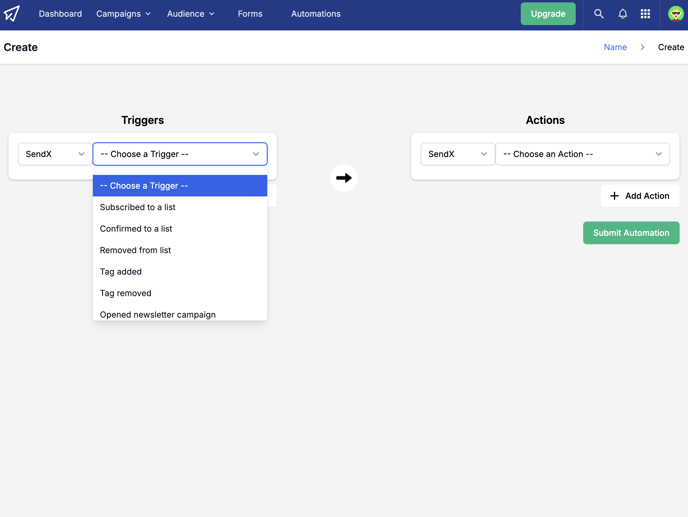Click the user avatar icon

pyautogui.click(x=676, y=14)
